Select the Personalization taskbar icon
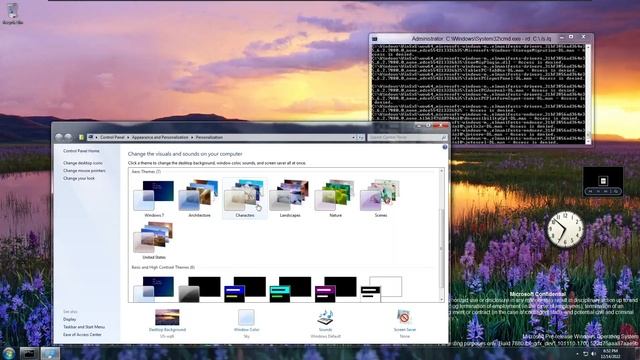Viewport: 640px width, 360px height. coord(50,353)
